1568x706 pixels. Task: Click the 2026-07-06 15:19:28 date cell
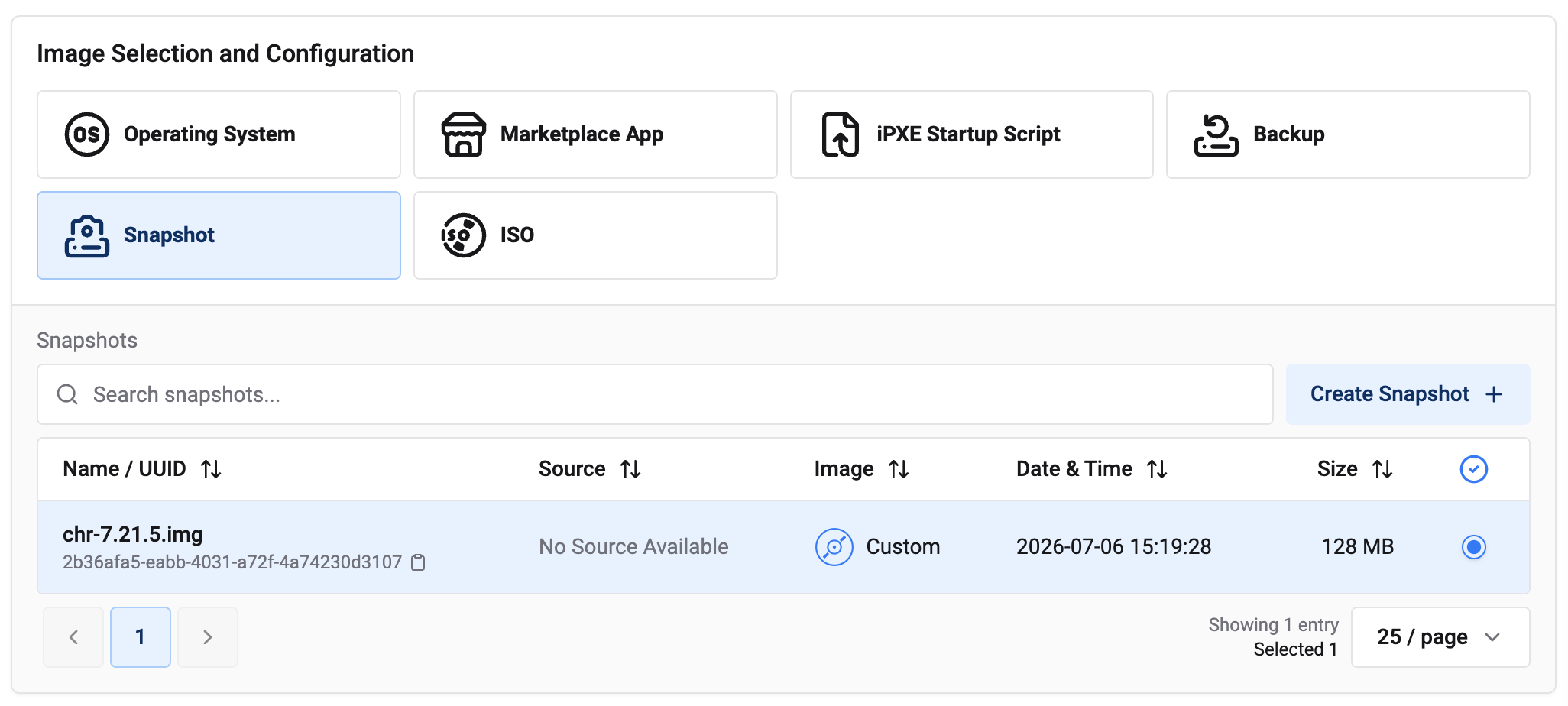(x=1114, y=547)
